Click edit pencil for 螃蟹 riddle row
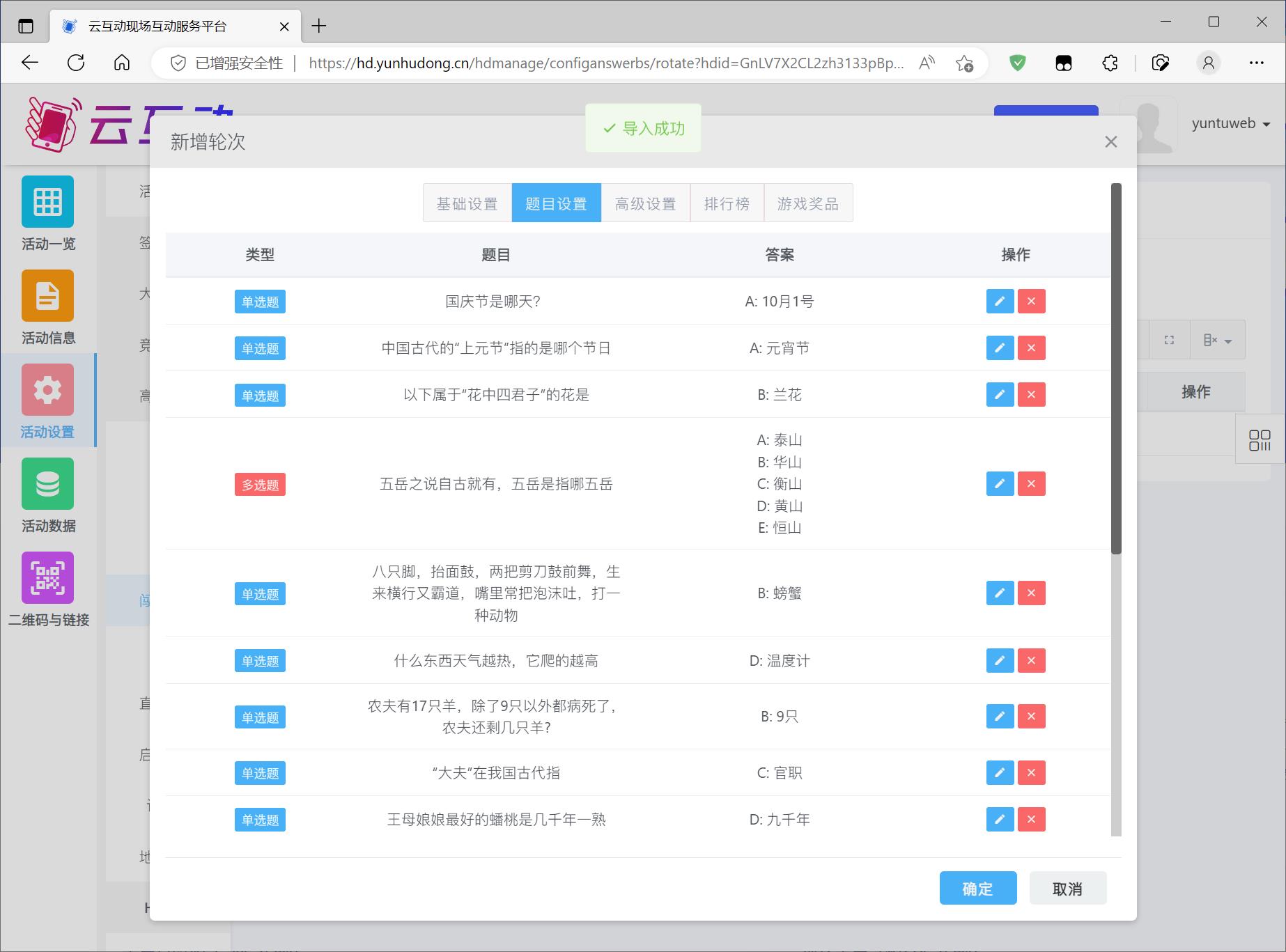The width and height of the screenshot is (1286, 952). coord(1000,593)
